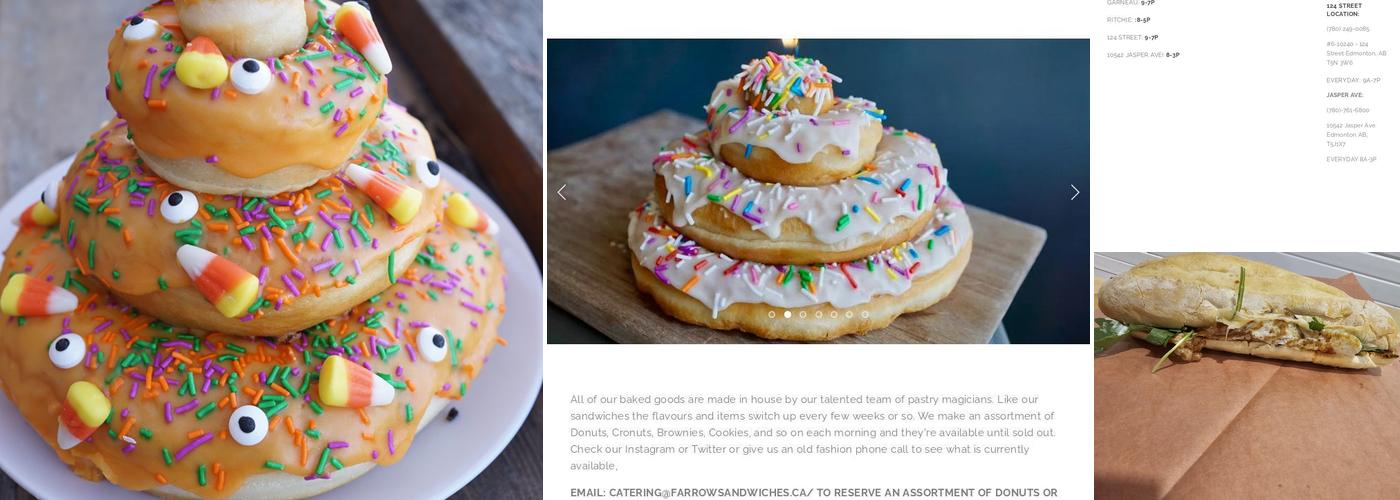Open the 10542 Jasper Ave Edmonton address
Image resolution: width=1400 pixels, height=500 pixels.
tap(1351, 135)
